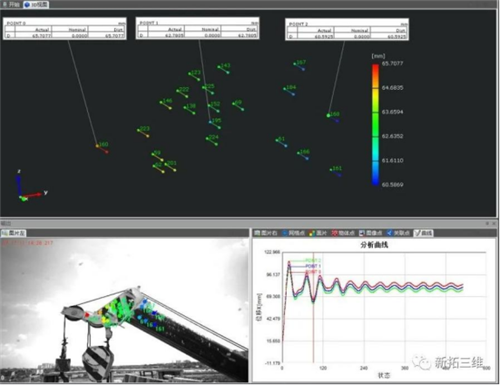Image resolution: width=500 pixels, height=385 pixels.
Task: Switch to the 开始 tab
Action: (x=11, y=4)
